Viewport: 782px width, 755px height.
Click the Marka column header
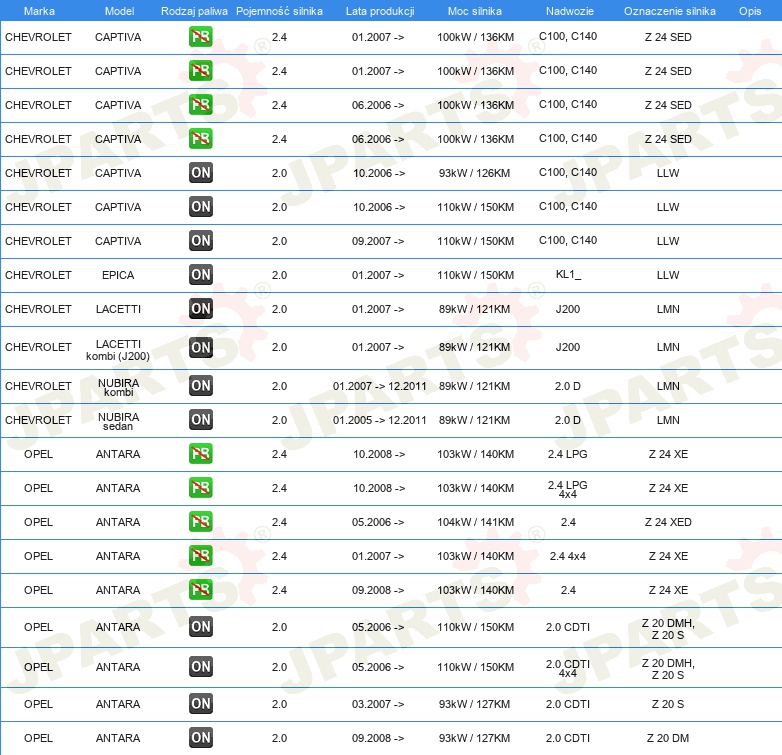click(39, 11)
